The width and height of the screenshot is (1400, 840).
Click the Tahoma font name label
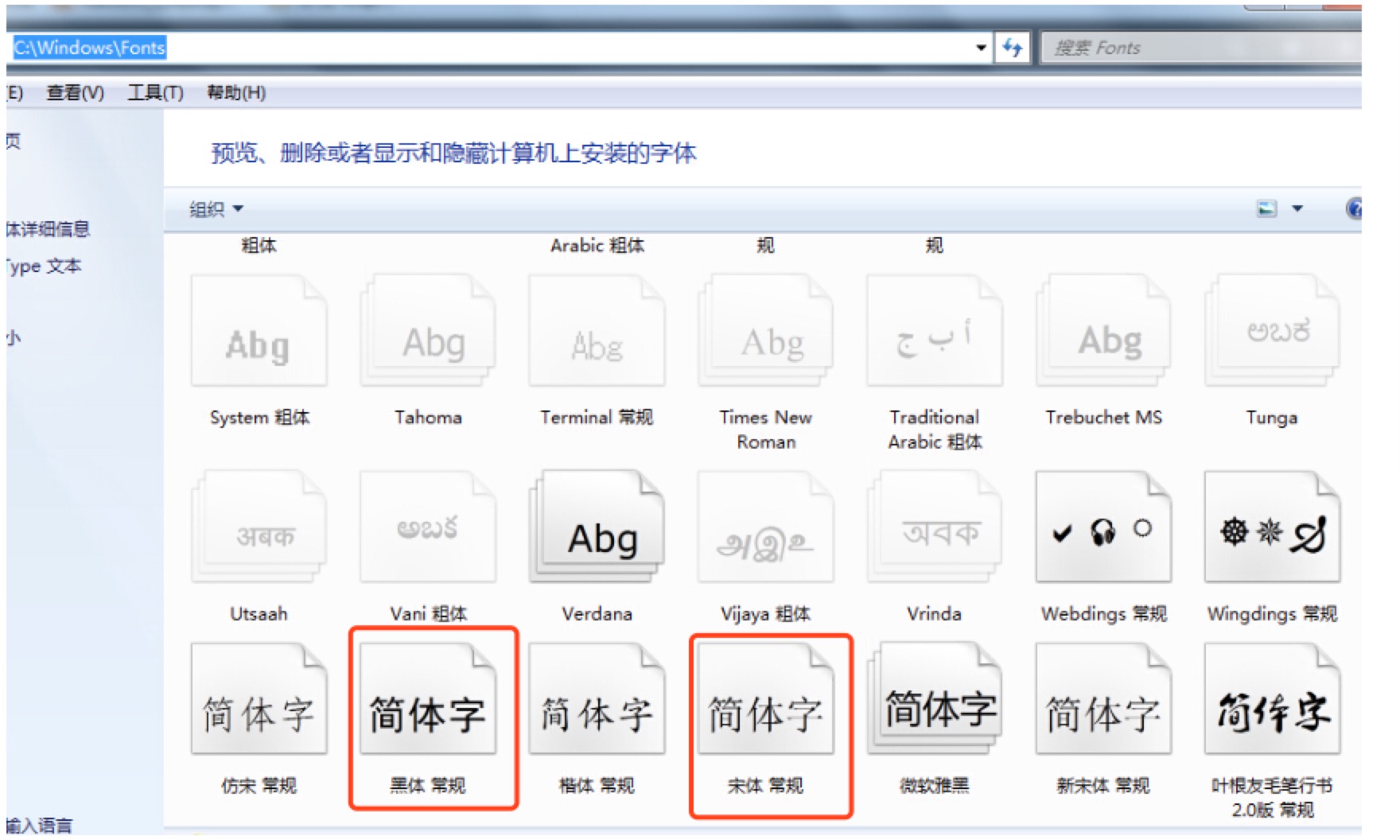[x=428, y=418]
